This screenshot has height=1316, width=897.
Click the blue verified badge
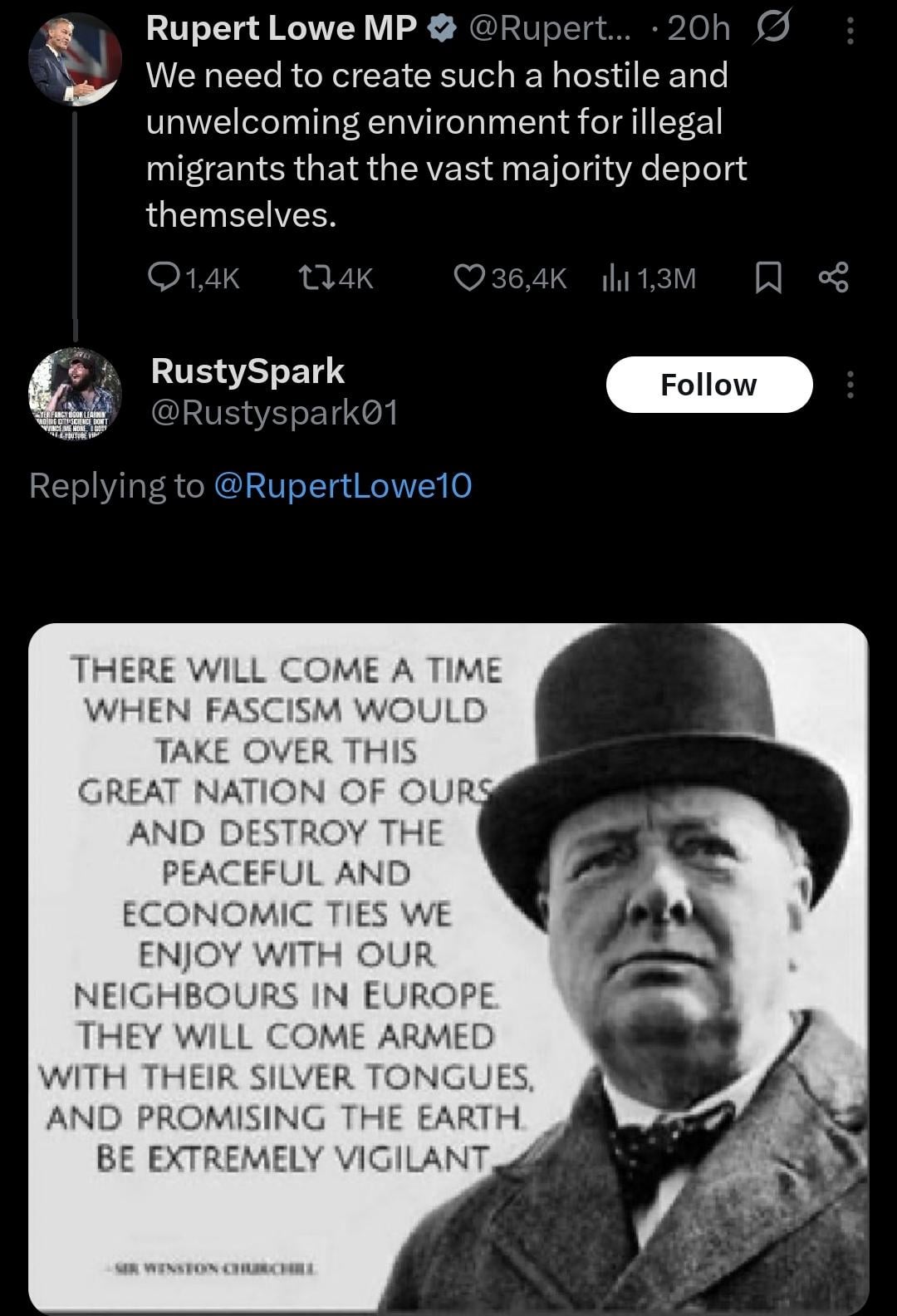pos(441,29)
